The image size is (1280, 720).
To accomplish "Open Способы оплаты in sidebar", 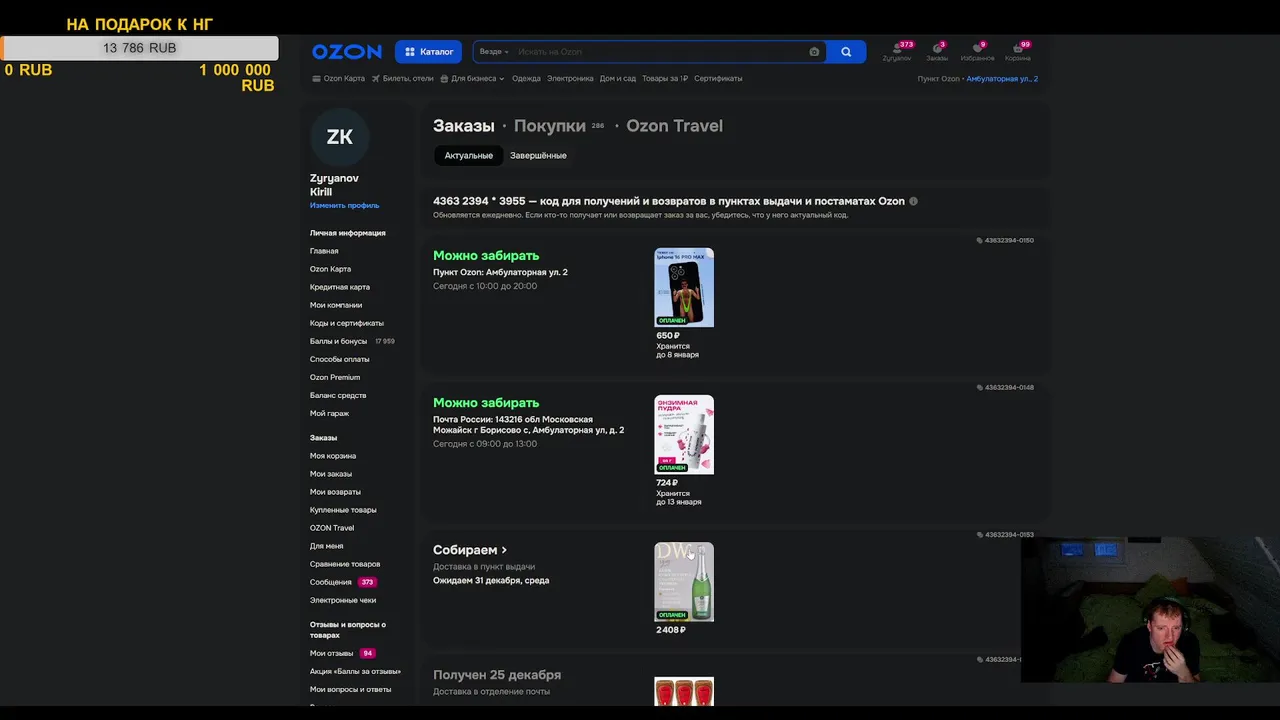I will tap(339, 359).
